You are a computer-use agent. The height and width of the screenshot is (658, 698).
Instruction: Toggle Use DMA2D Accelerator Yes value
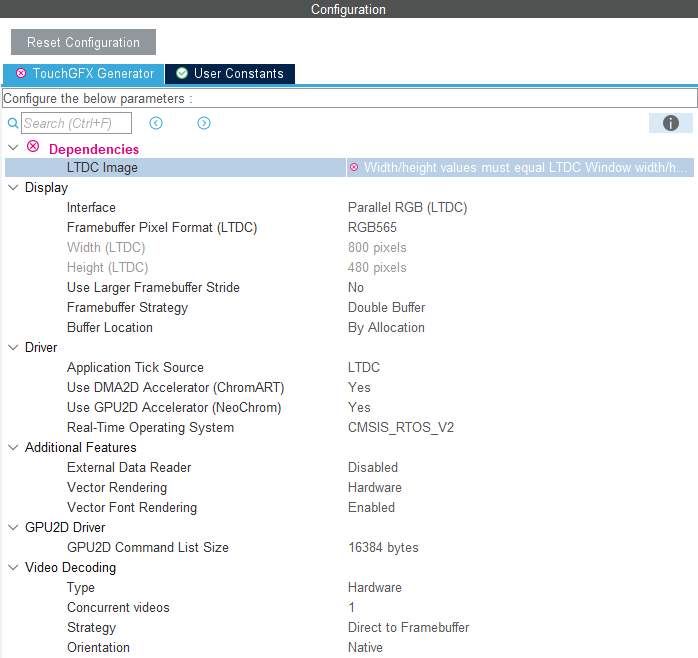pos(359,388)
